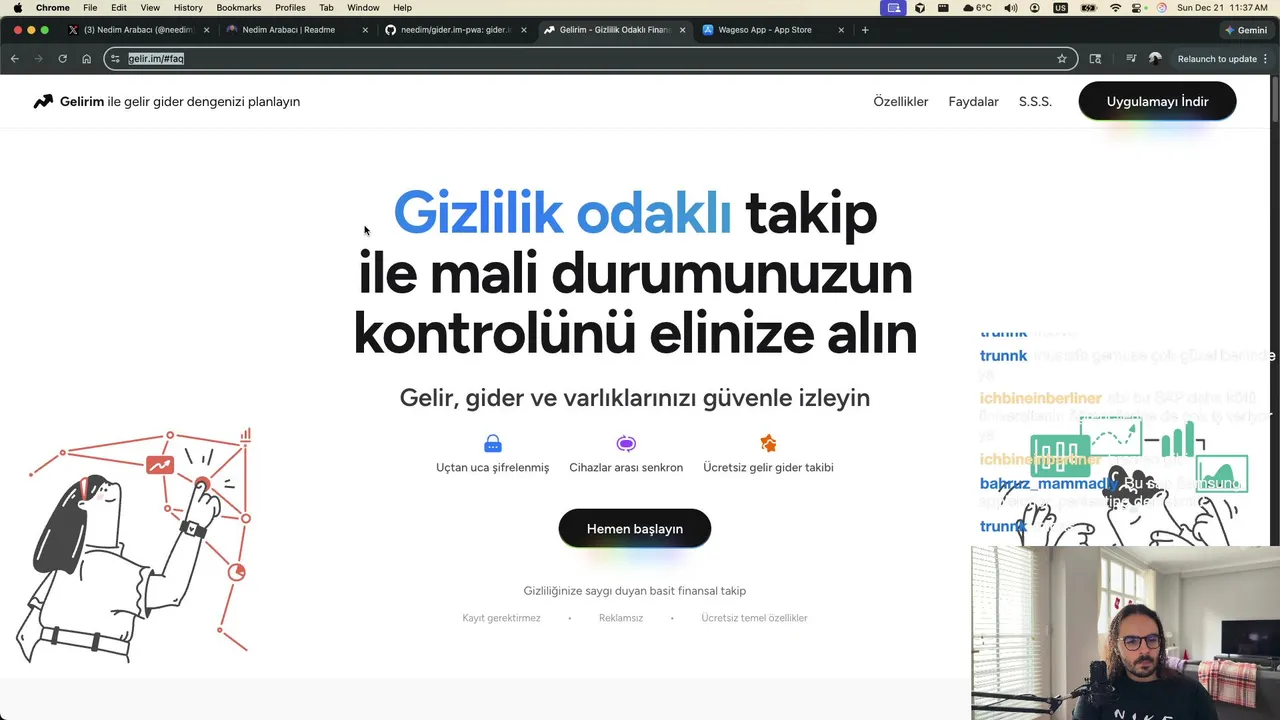Click 'Gelir, gider ve varlıklarınızı güvenle izleyin' subtitle
Screen dimensions: 1280x720
(x=635, y=397)
